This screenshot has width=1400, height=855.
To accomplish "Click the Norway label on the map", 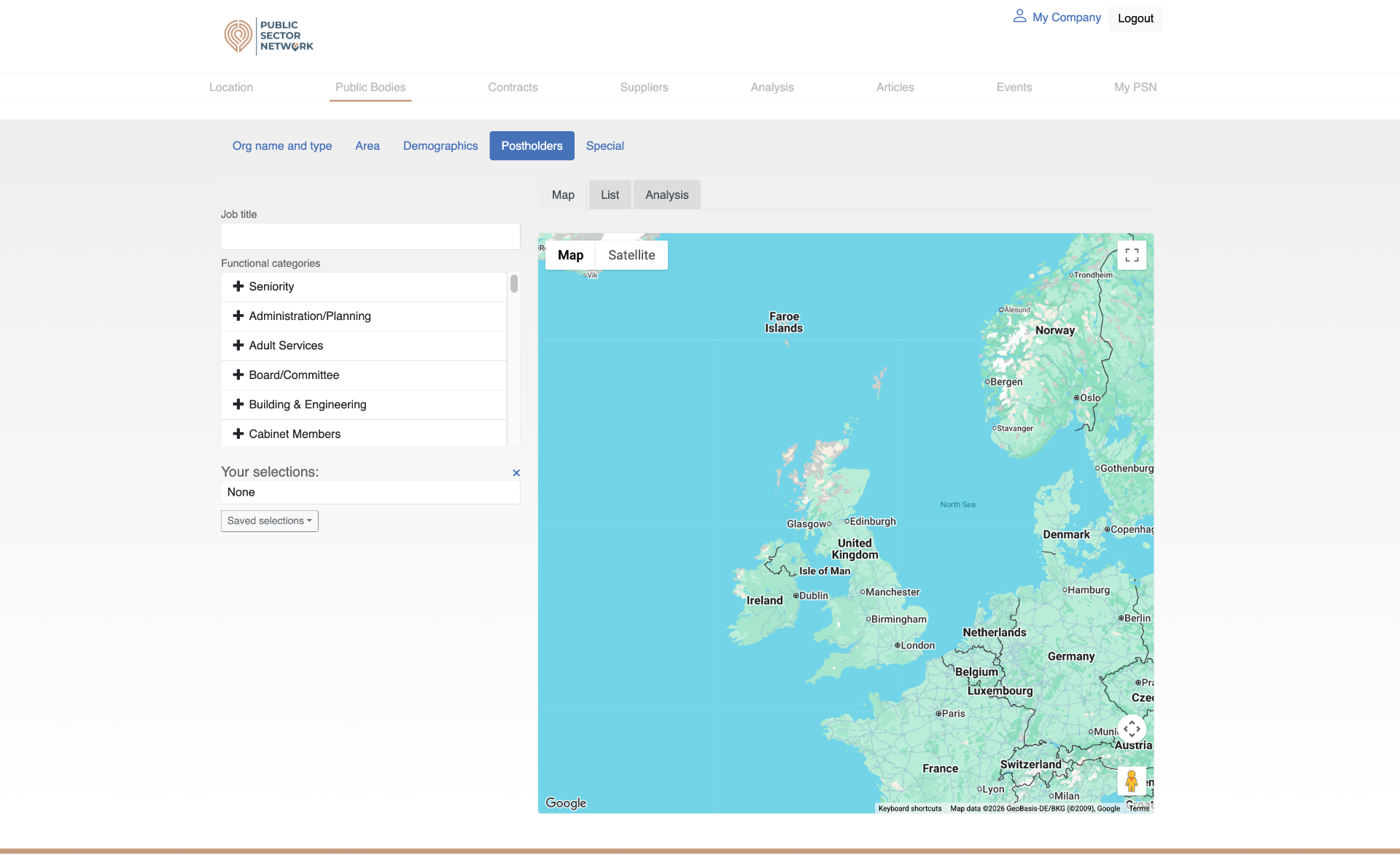I will 1055,330.
